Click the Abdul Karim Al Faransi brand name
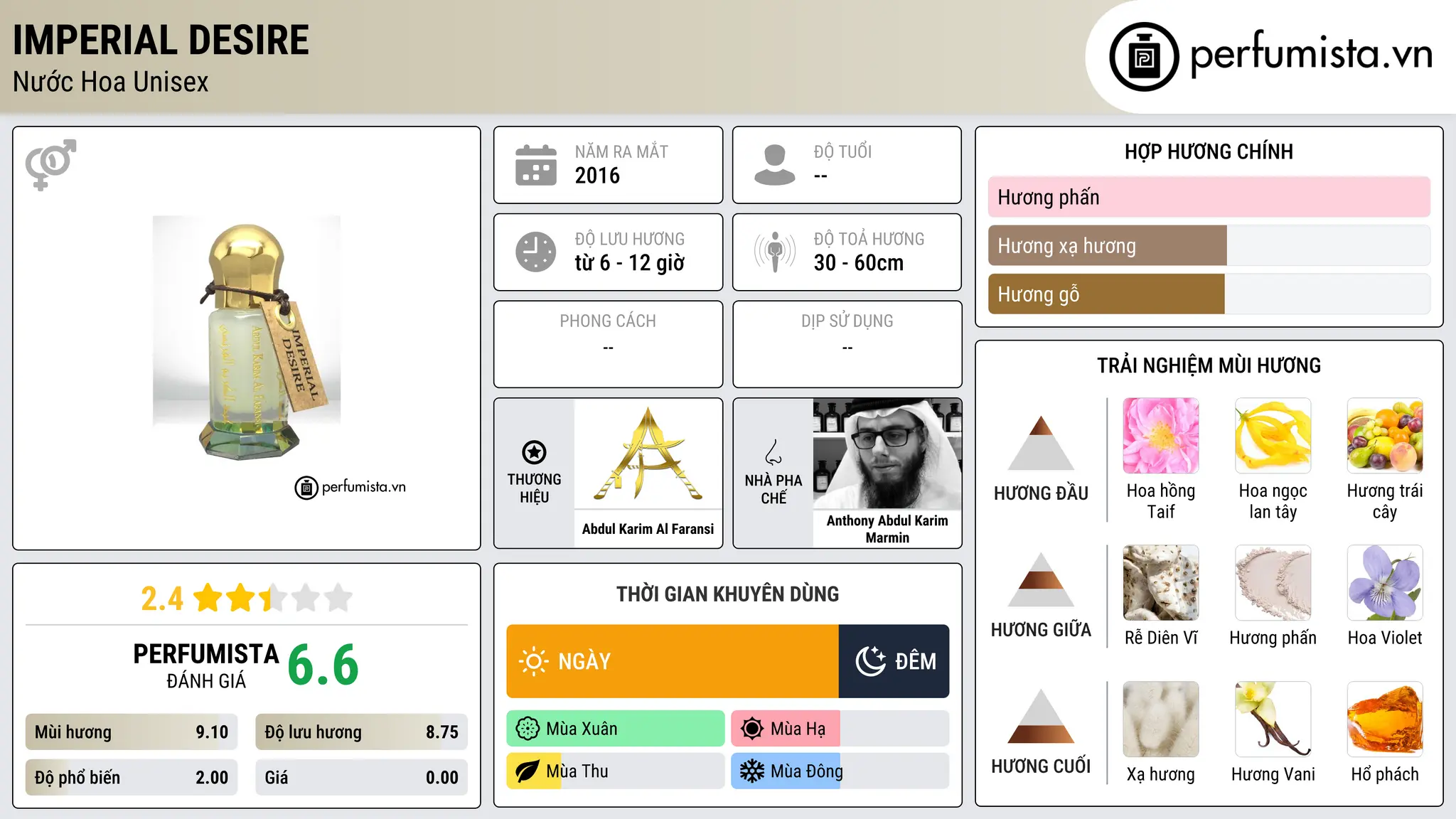The width and height of the screenshot is (1456, 819). point(648,529)
